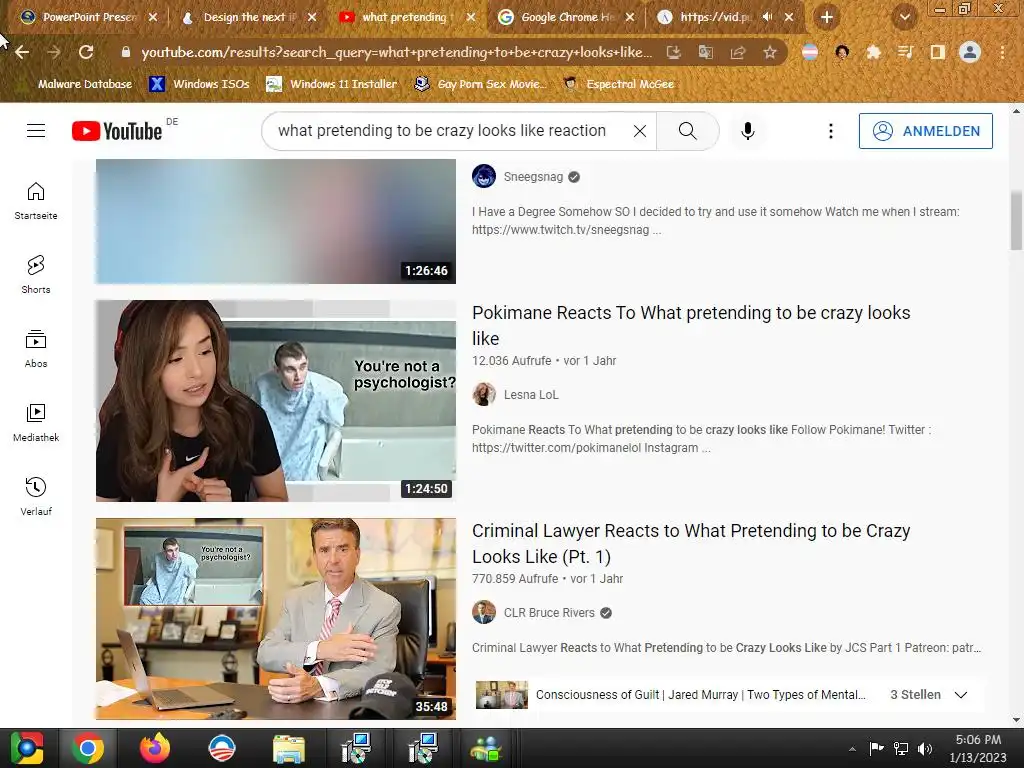Open Abos in the sidebar
Image resolution: width=1024 pixels, height=768 pixels.
click(x=36, y=349)
